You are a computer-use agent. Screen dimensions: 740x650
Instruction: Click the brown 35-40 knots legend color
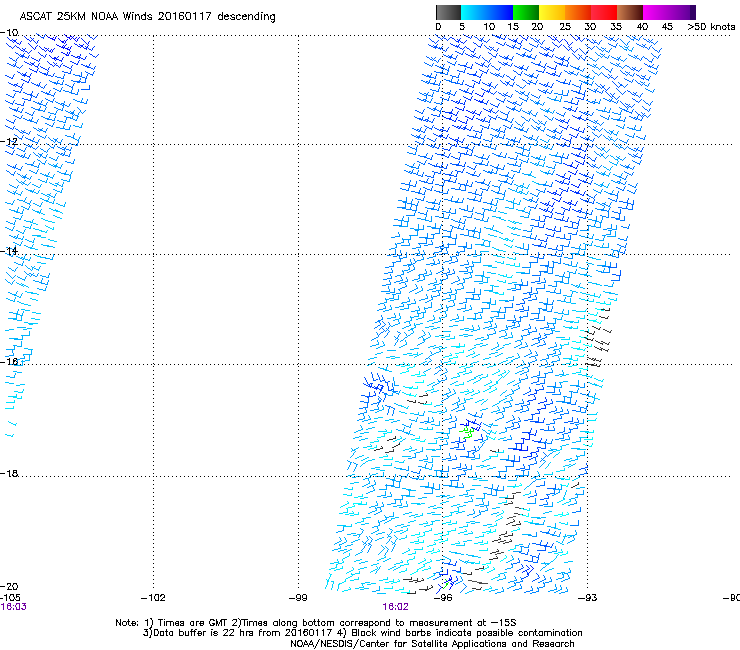point(630,12)
